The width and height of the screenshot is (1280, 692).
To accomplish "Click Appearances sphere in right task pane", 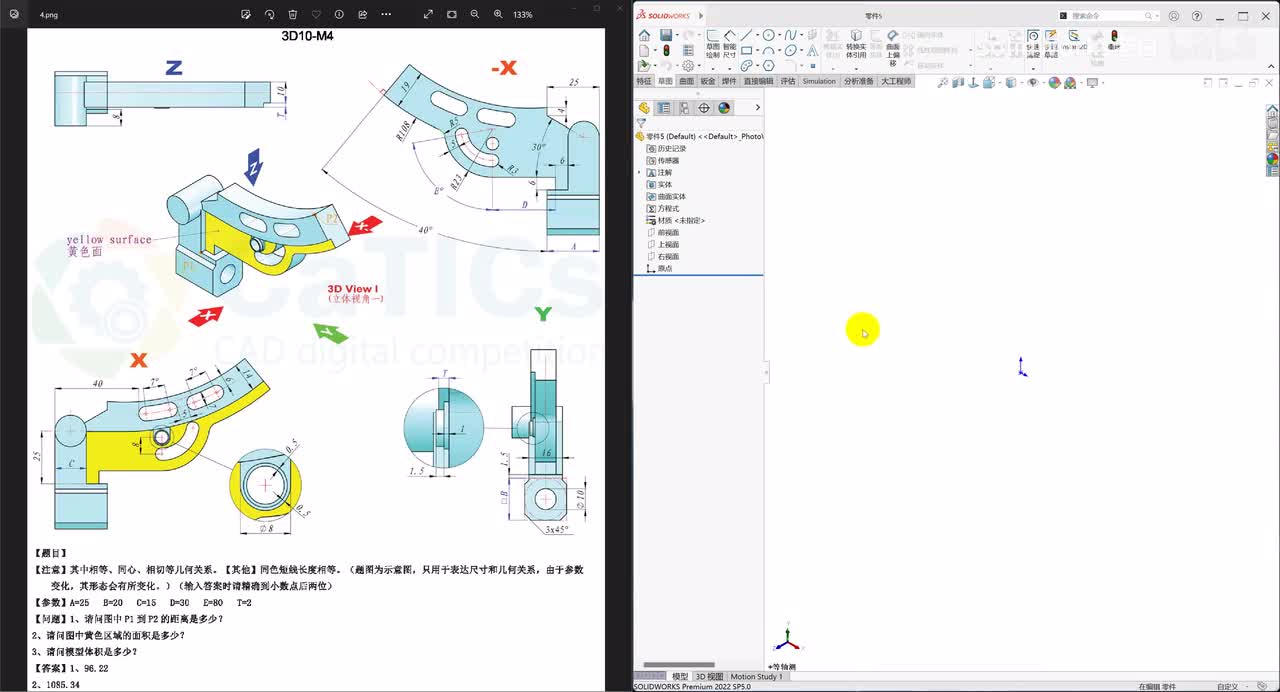I will pos(1272,158).
